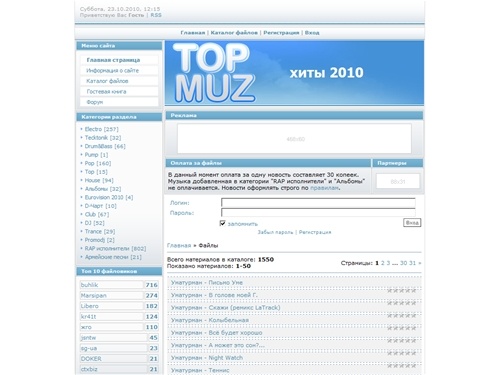Open Drum&Bass [66] category
Screen dimensions: 500x375
(x=105, y=146)
